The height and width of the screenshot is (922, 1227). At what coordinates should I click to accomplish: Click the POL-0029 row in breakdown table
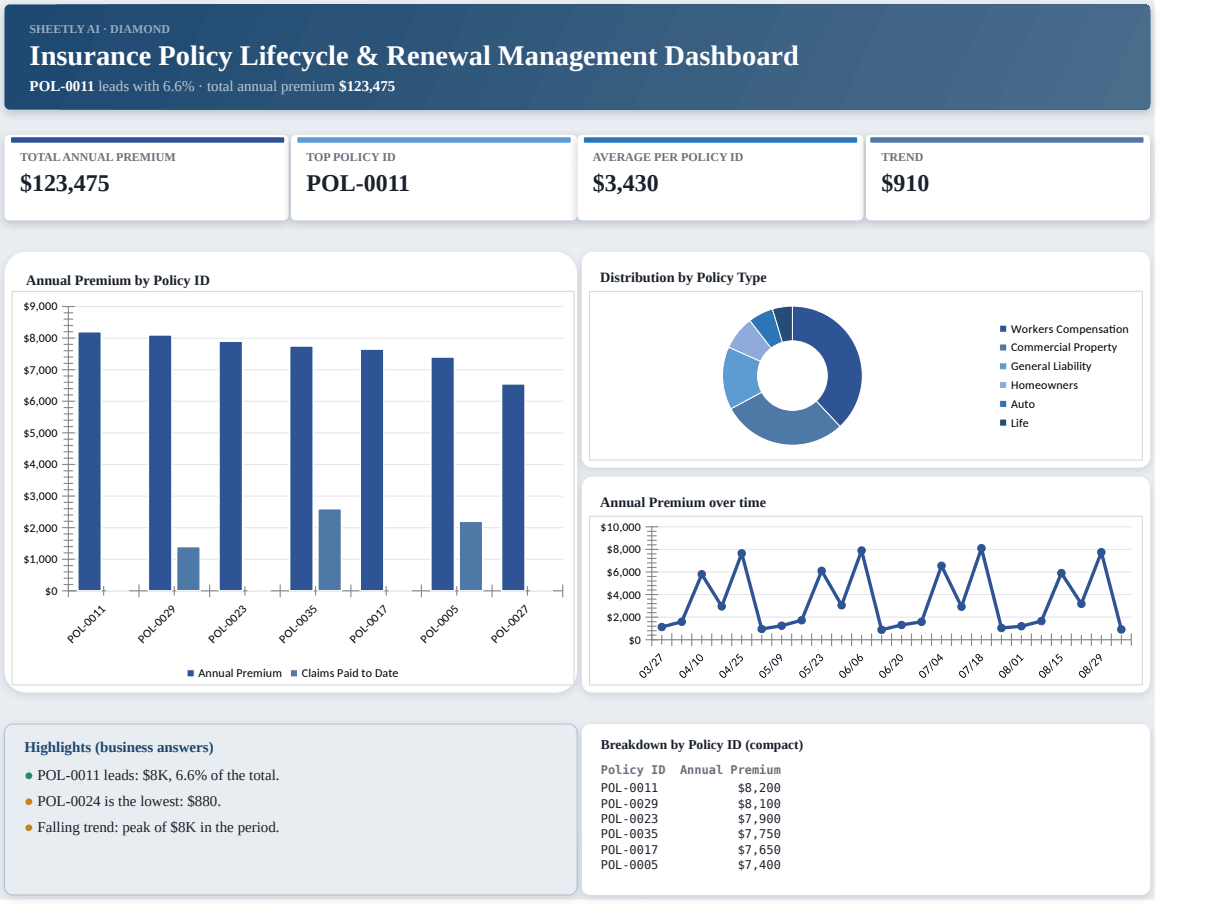690,803
